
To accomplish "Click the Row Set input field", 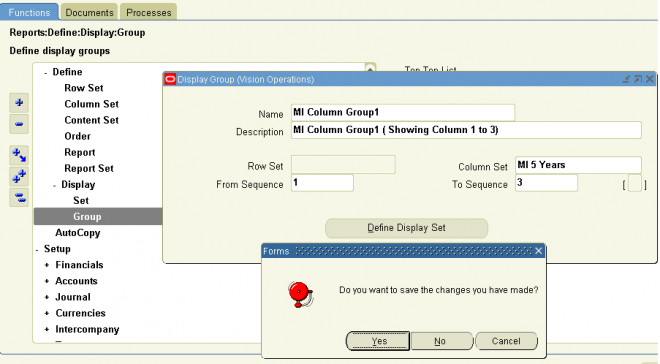I will pyautogui.click(x=343, y=165).
